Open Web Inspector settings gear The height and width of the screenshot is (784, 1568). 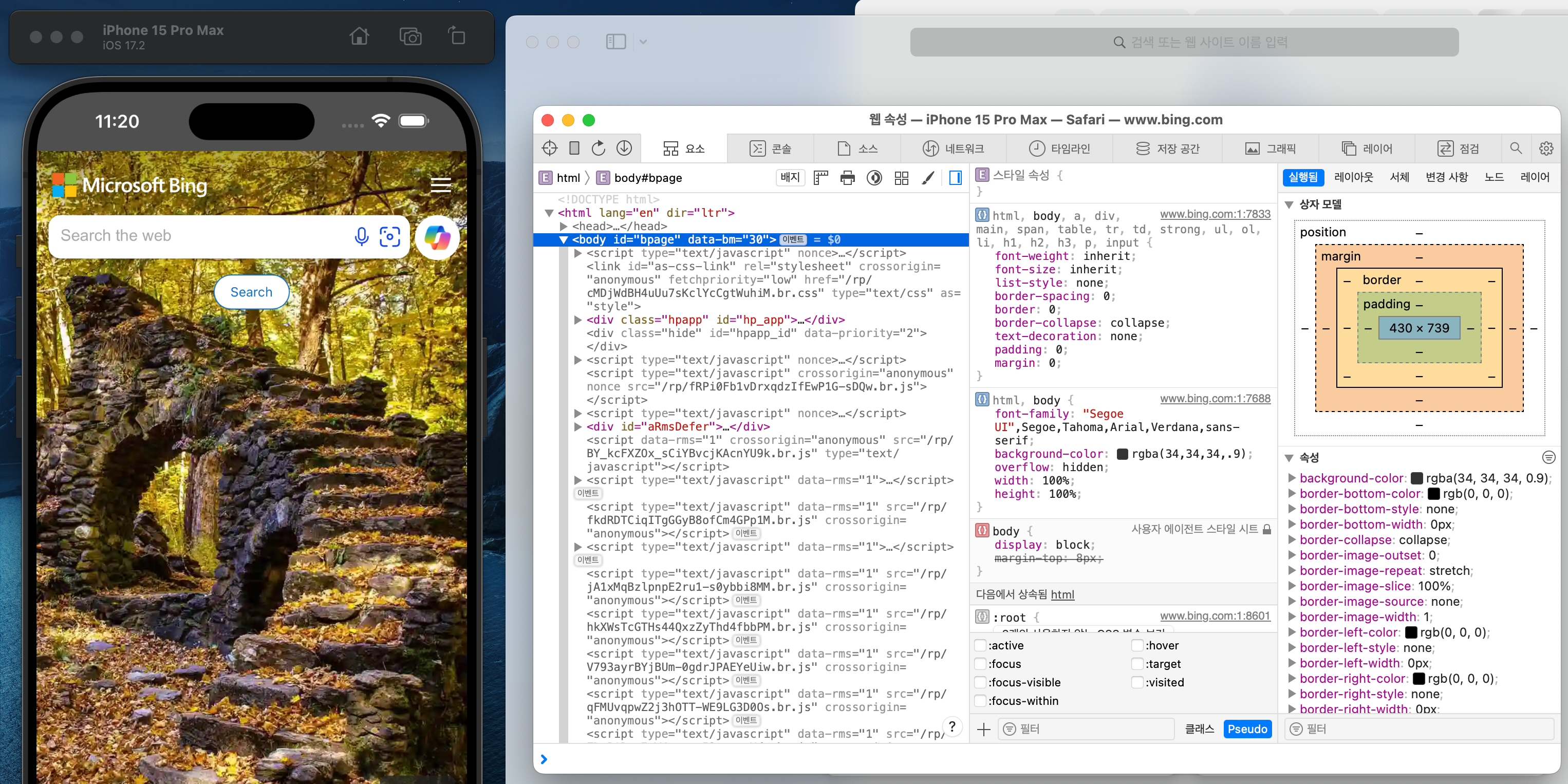point(1546,148)
